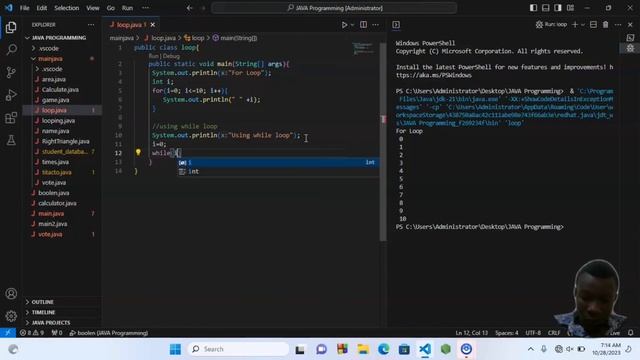Open the Edit menu

click(42, 8)
